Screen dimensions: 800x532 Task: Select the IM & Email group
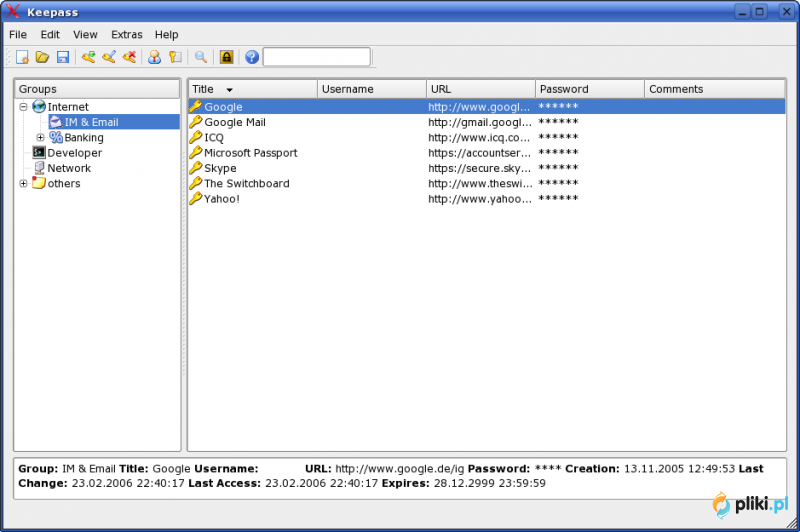[x=114, y=122]
